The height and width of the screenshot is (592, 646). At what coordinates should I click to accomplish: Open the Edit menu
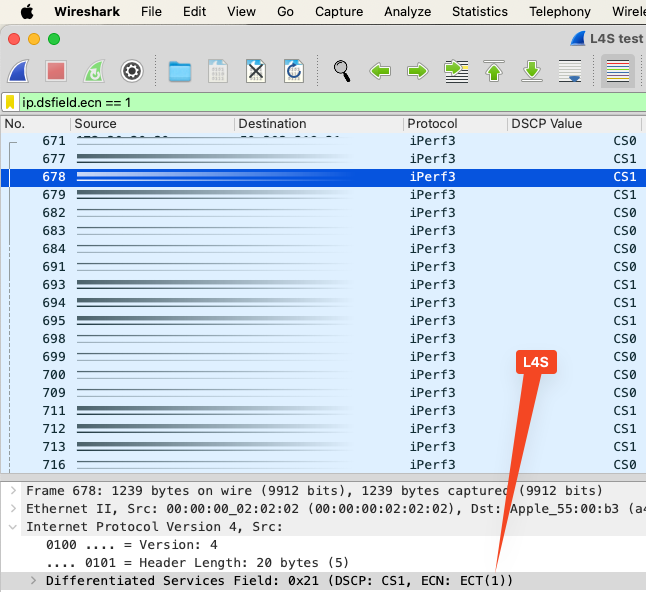pos(194,12)
